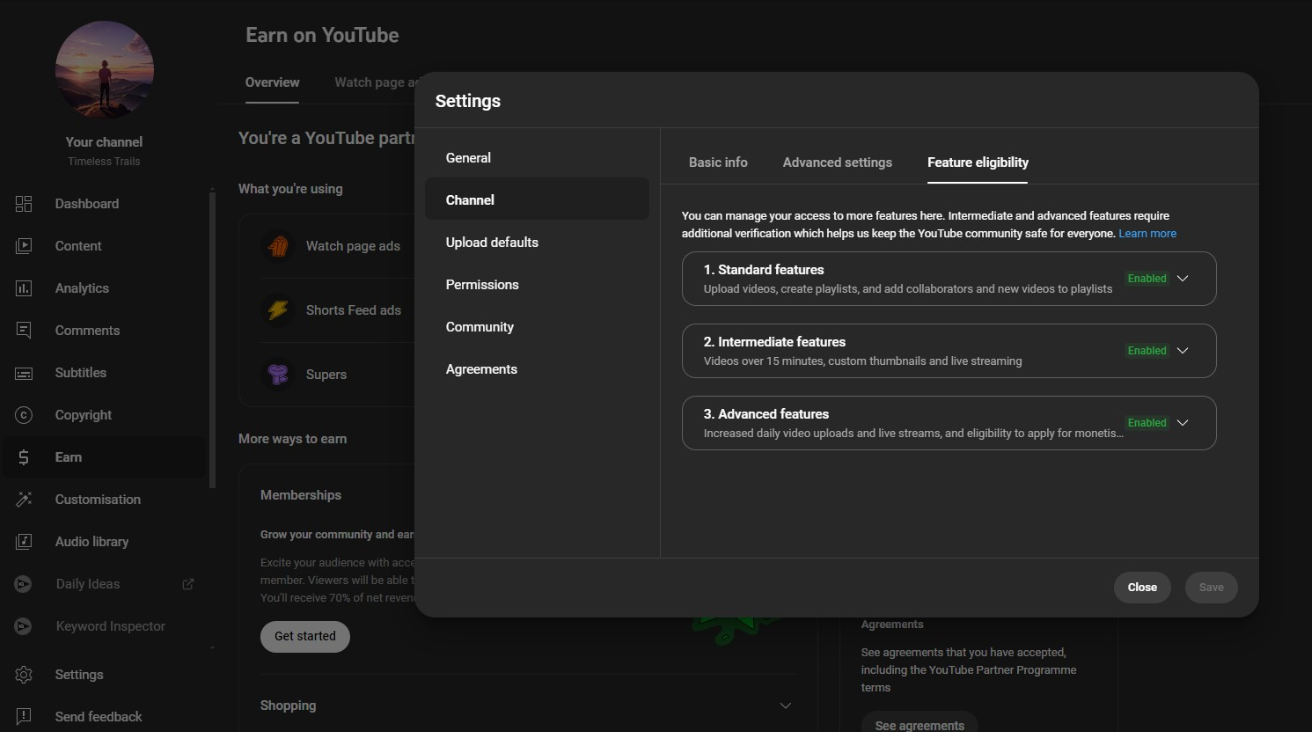Click the Content video icon in sidebar

(24, 246)
